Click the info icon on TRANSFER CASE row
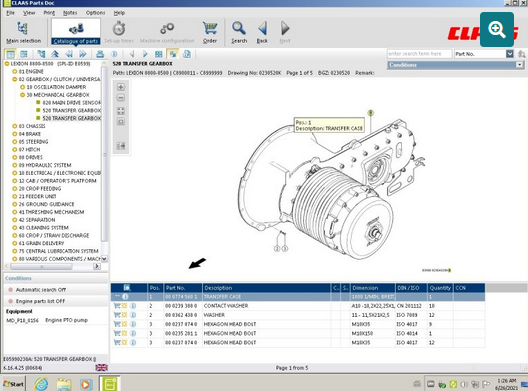 pyautogui.click(x=125, y=297)
